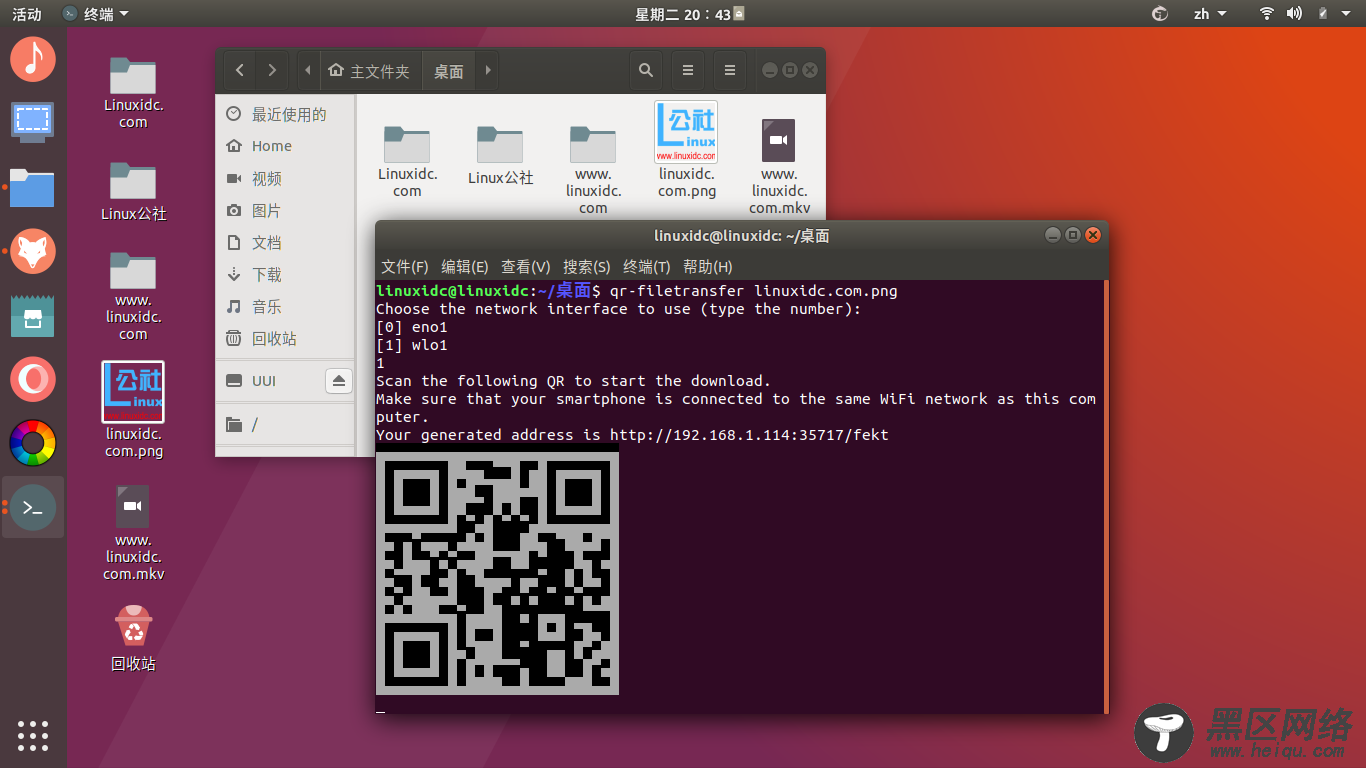
Task: Select www.linuxidc.com folder in Files window
Action: 593,169
